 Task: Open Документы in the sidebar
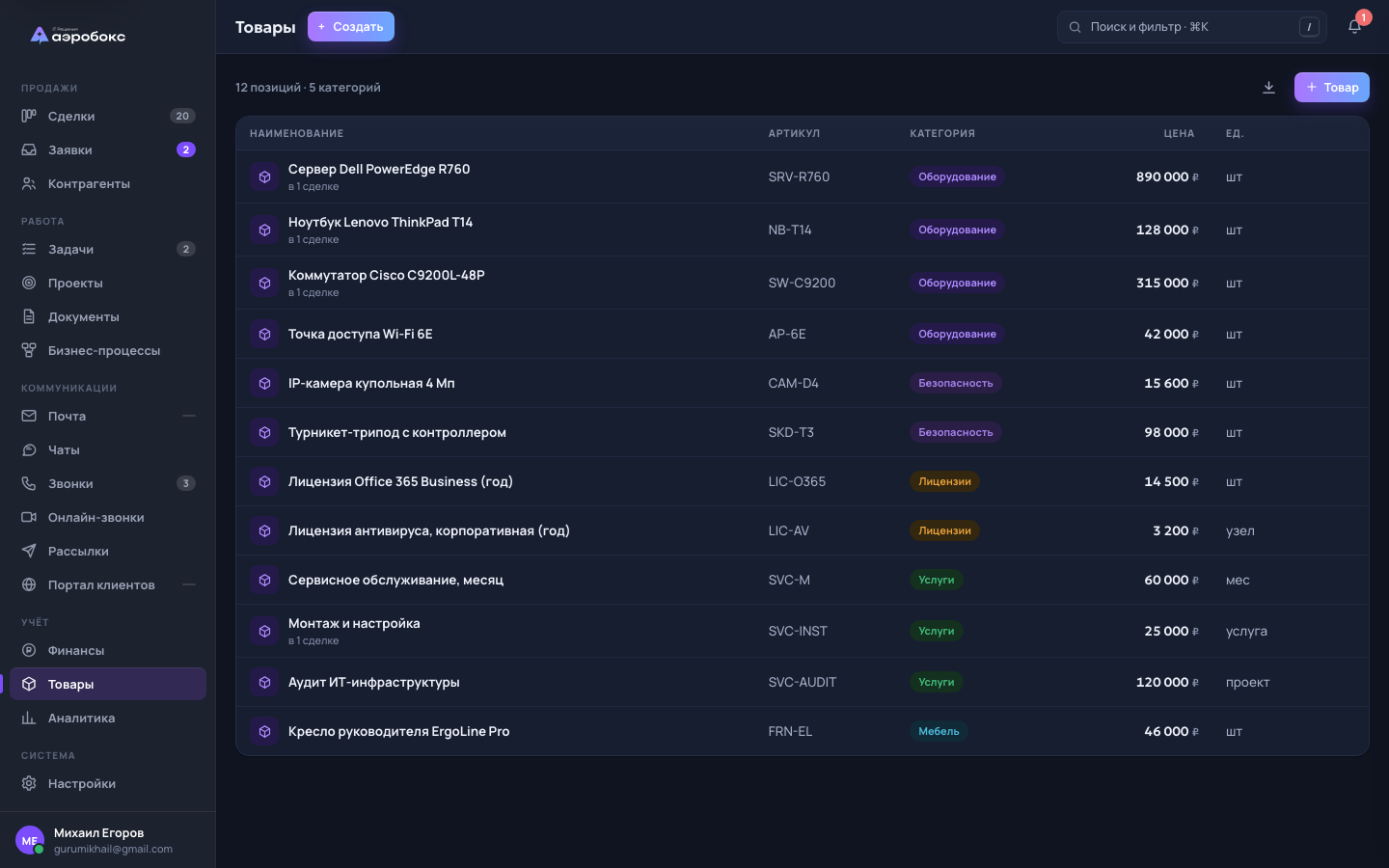pos(108,316)
